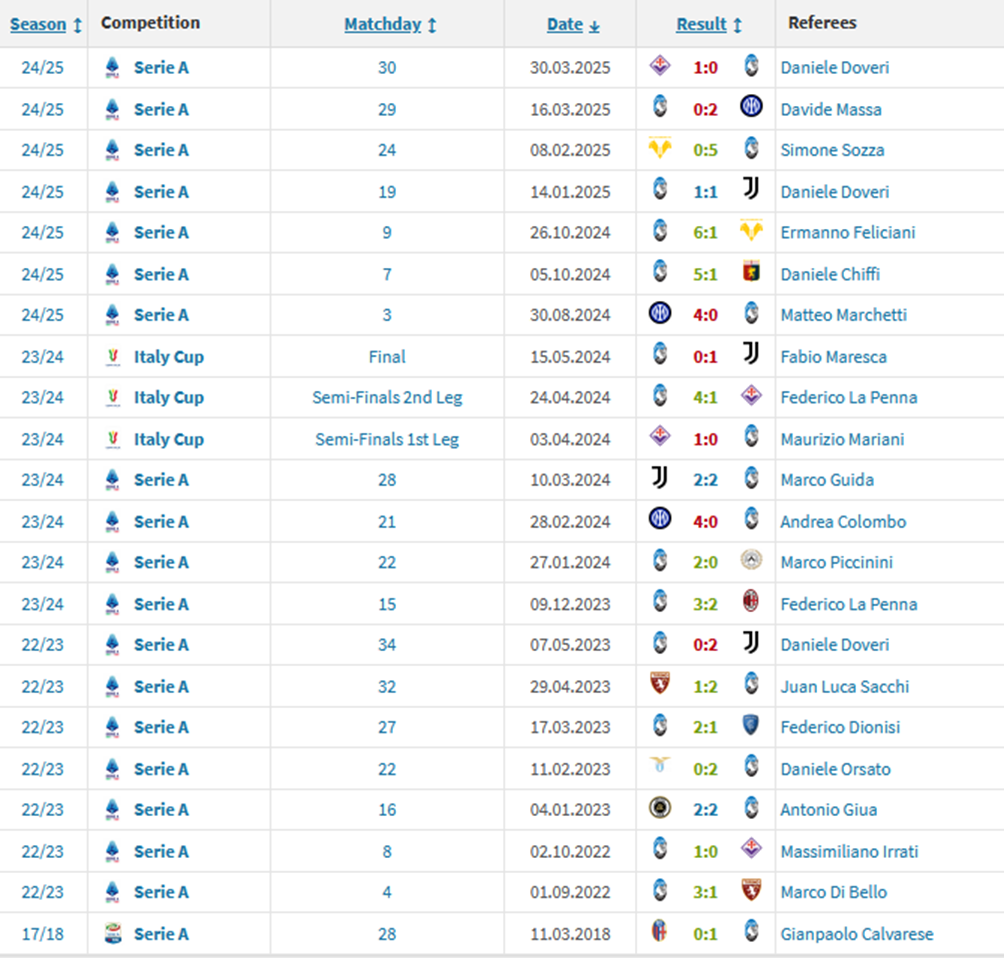Click the Inter crest in the 16.03.2025 match

tap(751, 108)
